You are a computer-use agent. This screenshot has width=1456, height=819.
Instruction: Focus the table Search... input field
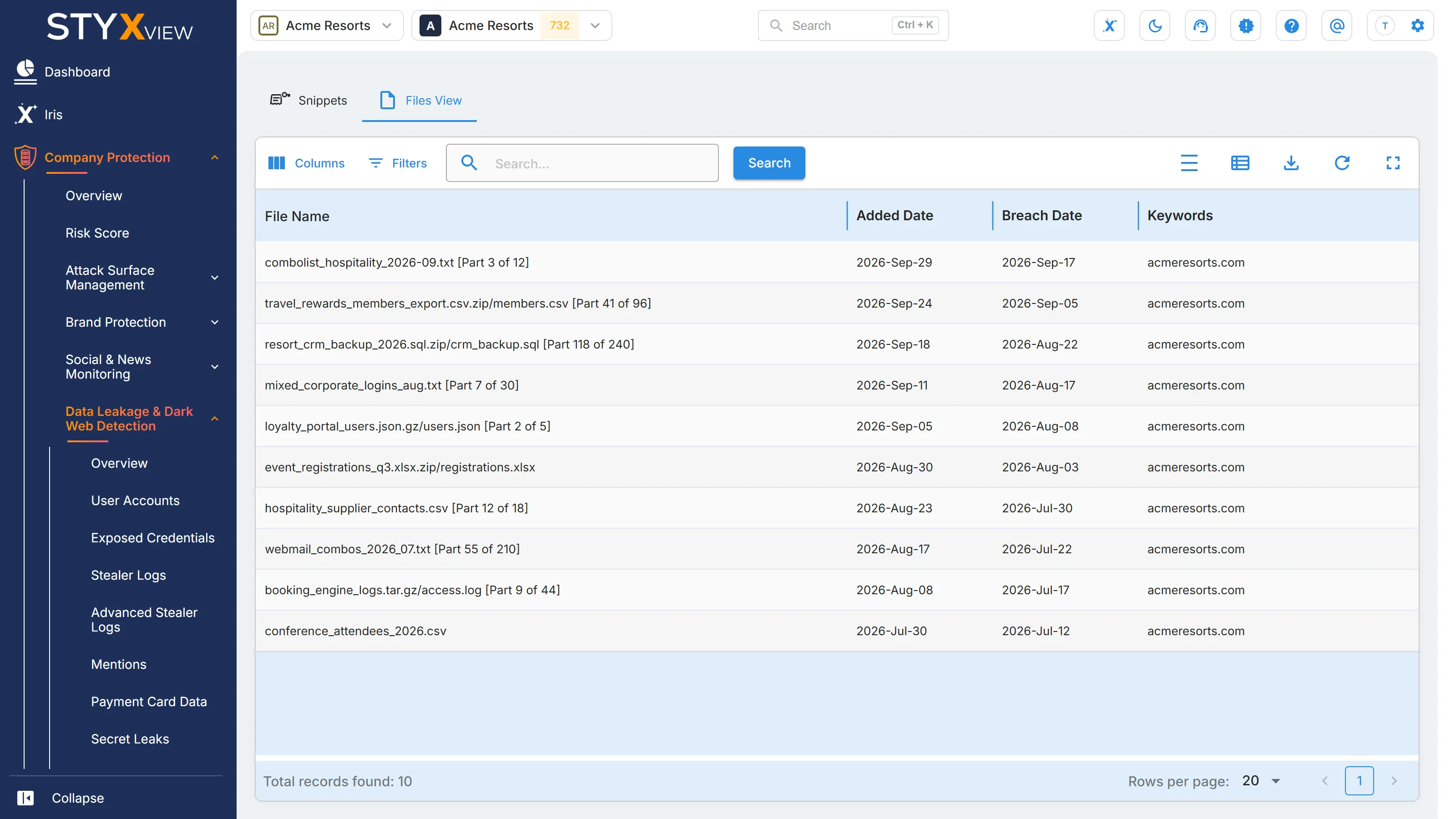point(581,163)
